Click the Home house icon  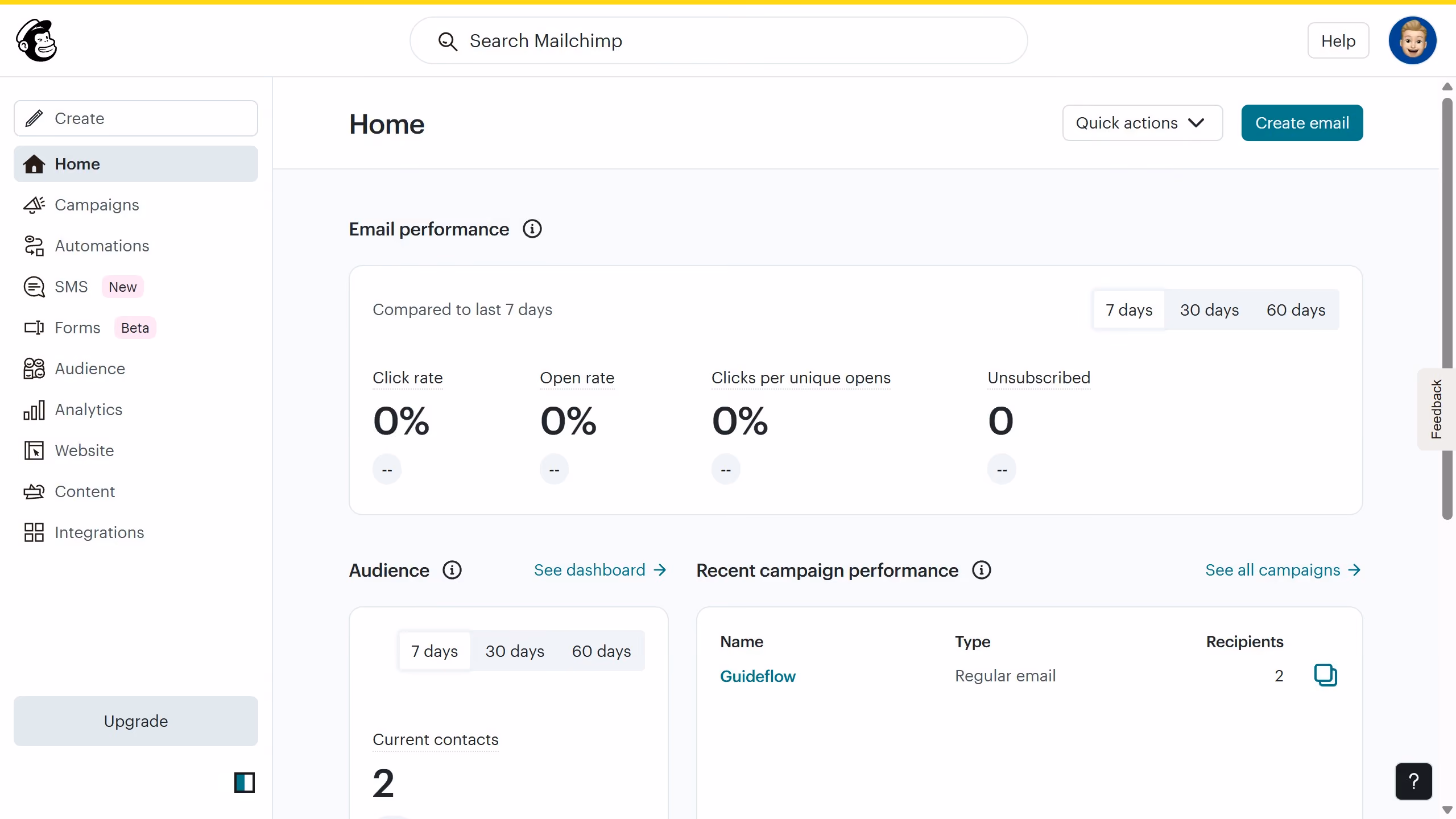pyautogui.click(x=34, y=164)
